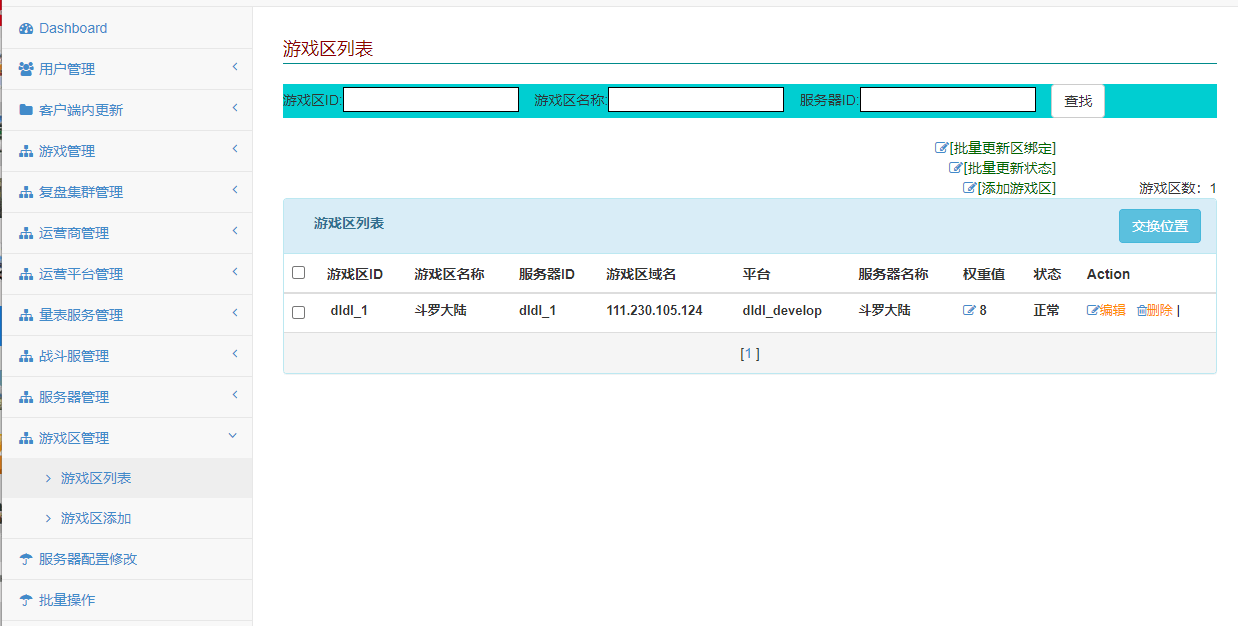Go to page 1 in pagination
The height and width of the screenshot is (626, 1238).
749,353
